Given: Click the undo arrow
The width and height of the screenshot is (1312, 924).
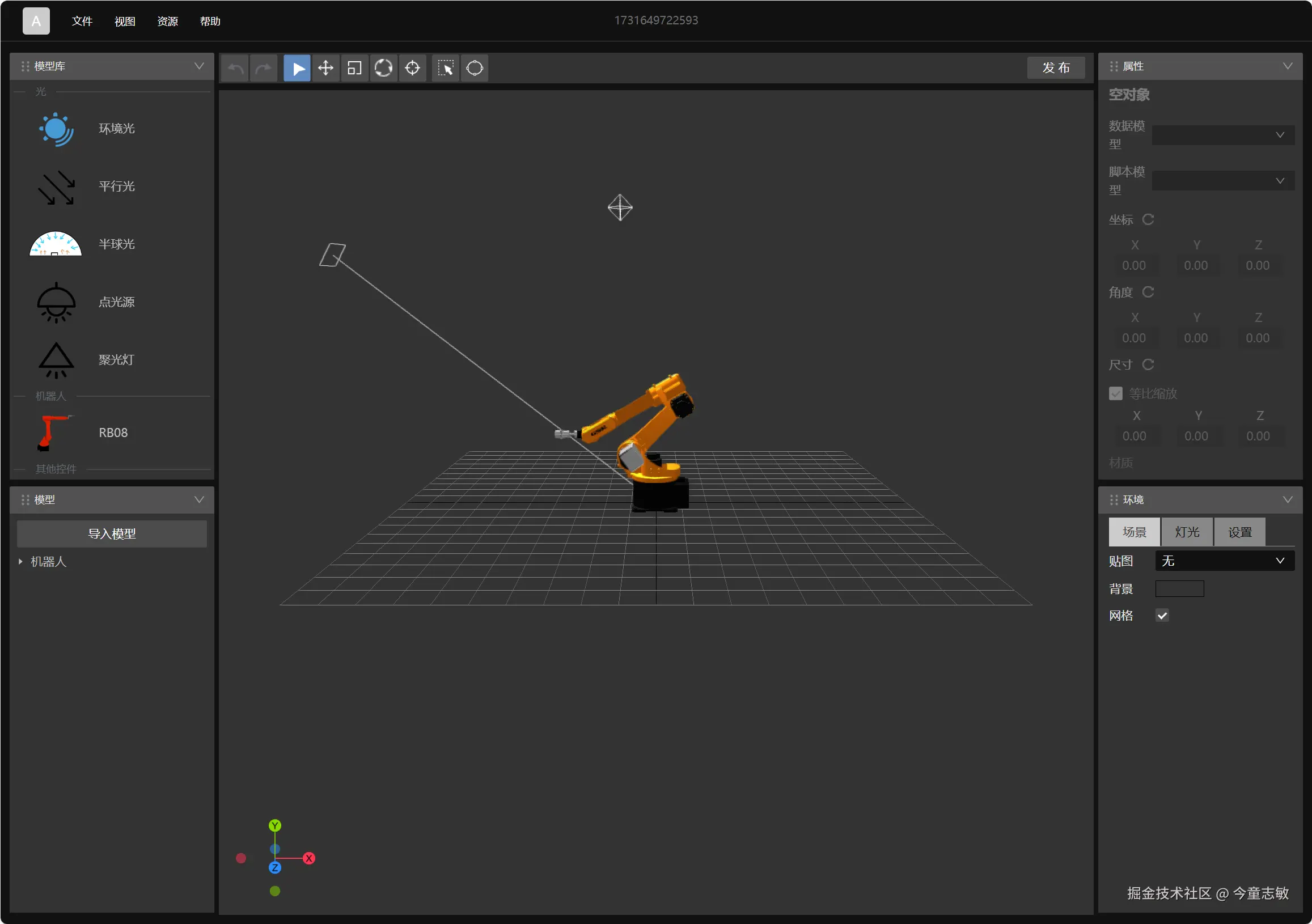Looking at the screenshot, I should 235,69.
